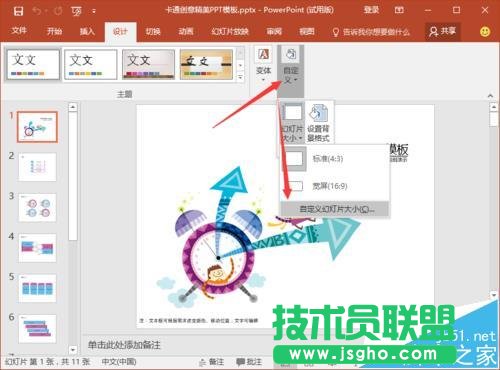Switch to the 动画 ribbon tab
Image resolution: width=500 pixels, height=370 pixels.
click(x=186, y=32)
